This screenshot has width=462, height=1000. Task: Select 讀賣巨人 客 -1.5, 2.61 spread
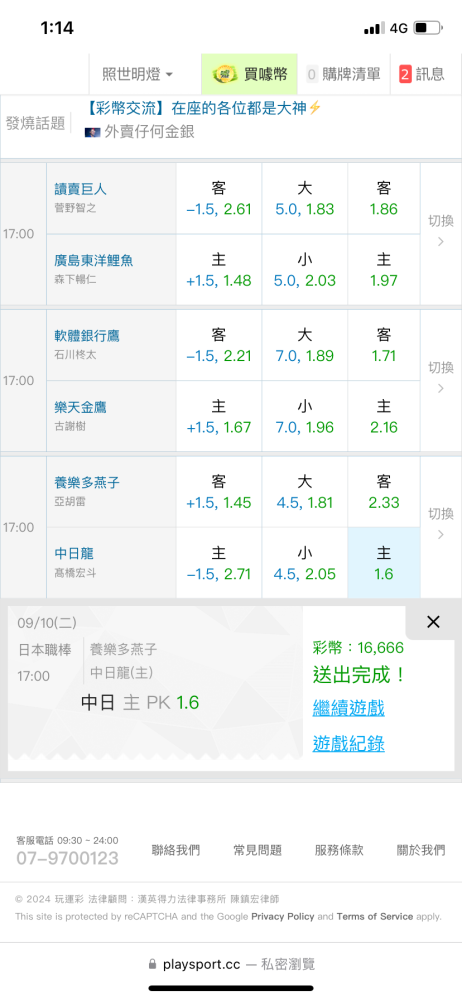(x=219, y=198)
